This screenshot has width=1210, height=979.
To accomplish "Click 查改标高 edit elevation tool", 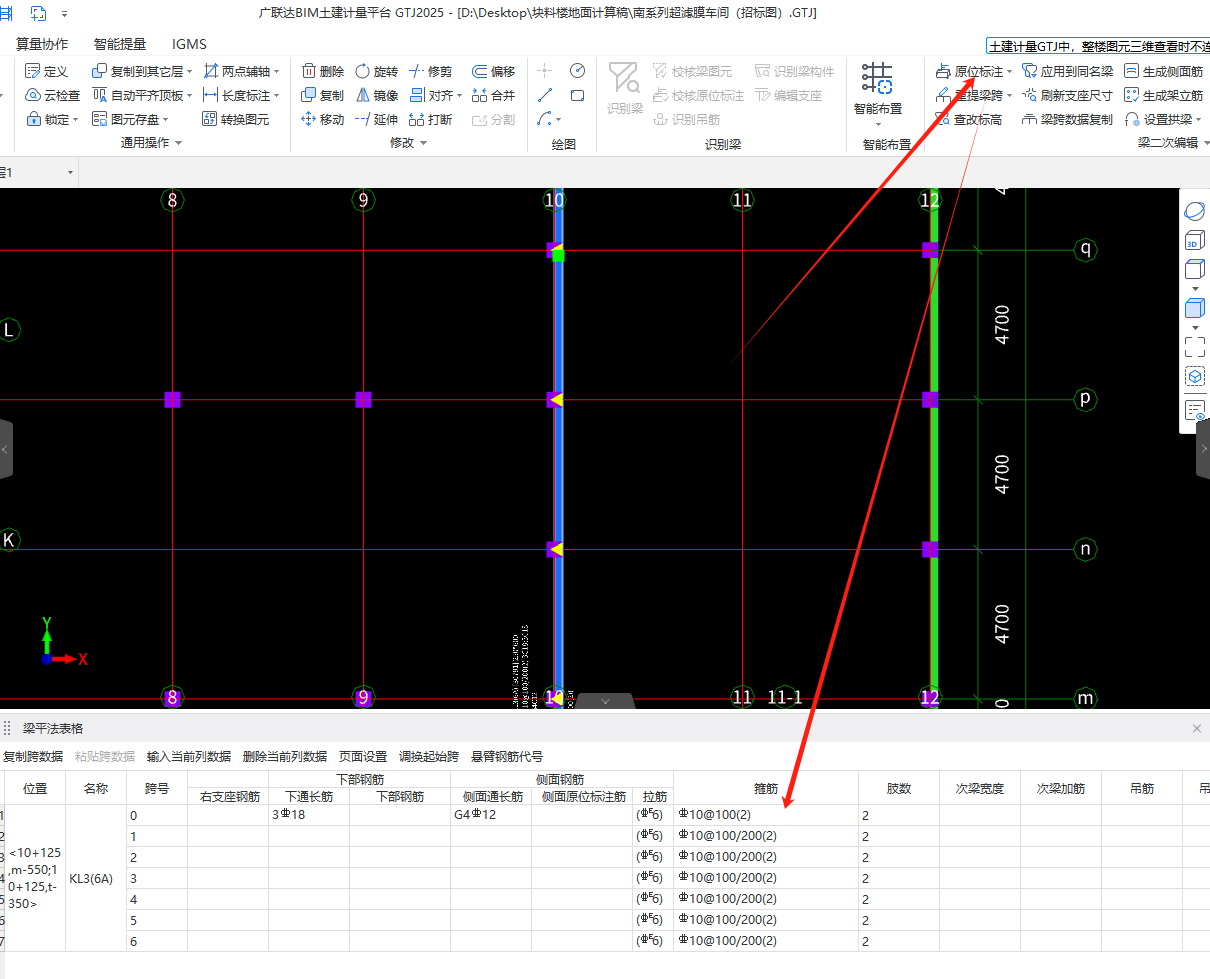I will click(969, 119).
